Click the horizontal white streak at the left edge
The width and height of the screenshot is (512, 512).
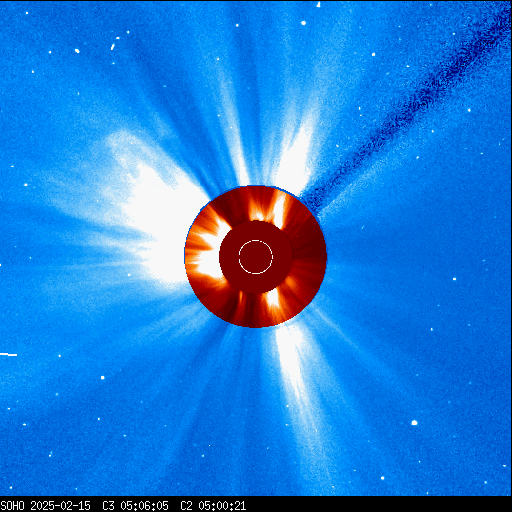tap(8, 354)
